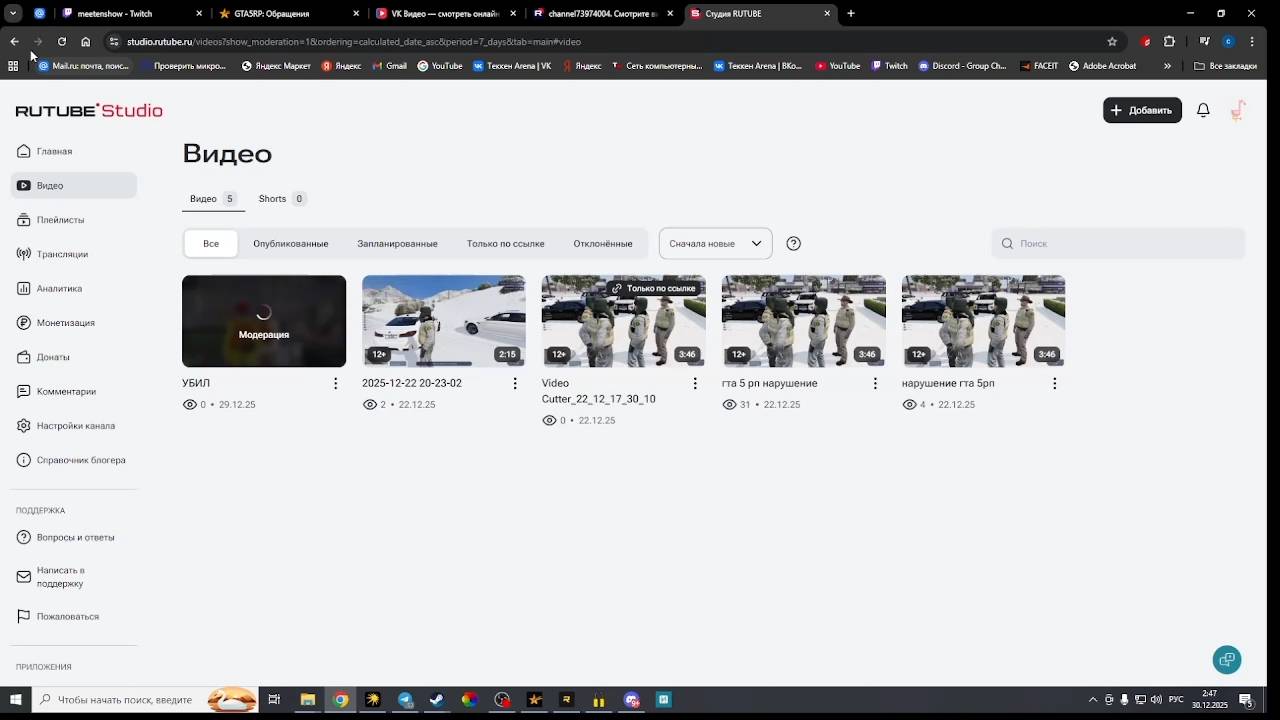Viewport: 1280px width, 720px height.
Task: Open Chrome home page button
Action: pyautogui.click(x=86, y=42)
